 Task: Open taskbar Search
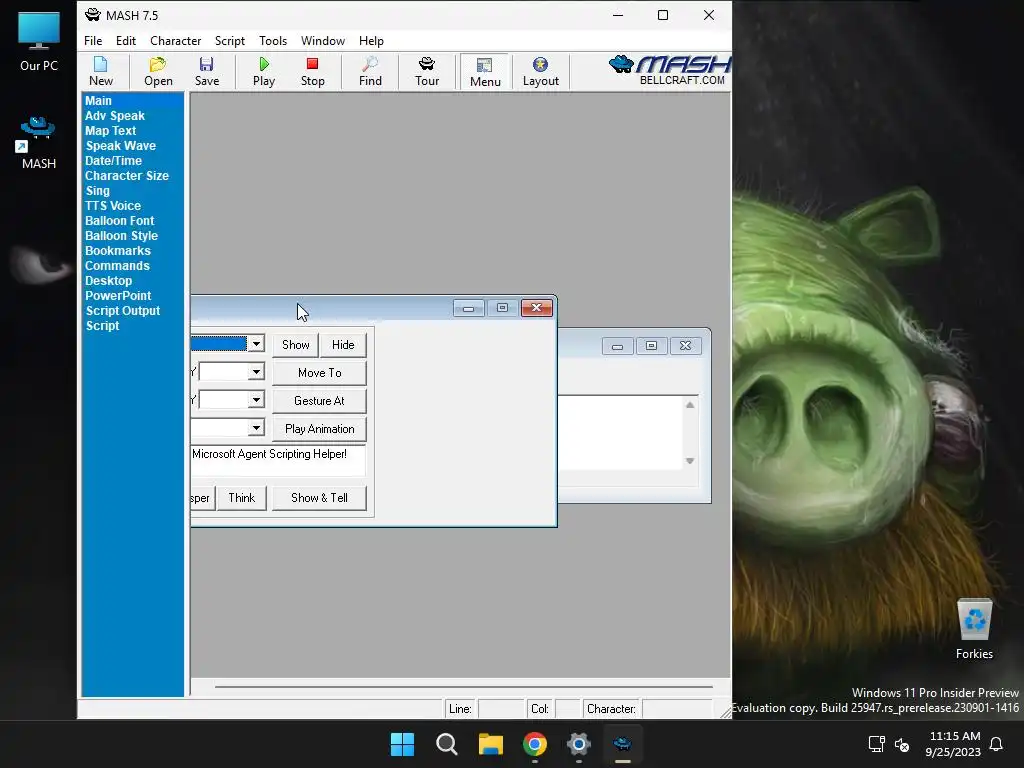coord(447,744)
